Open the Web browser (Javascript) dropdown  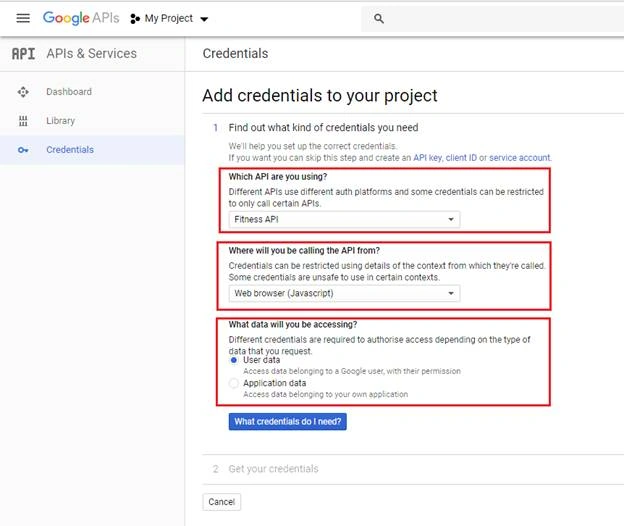tap(344, 294)
